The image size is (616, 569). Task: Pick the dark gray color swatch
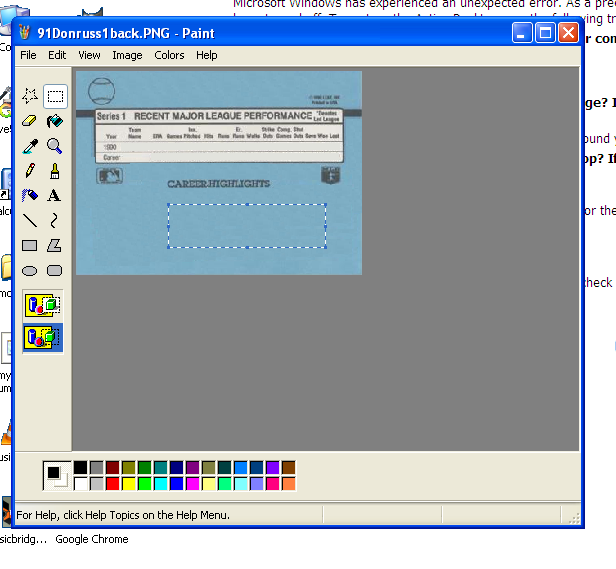click(x=97, y=468)
